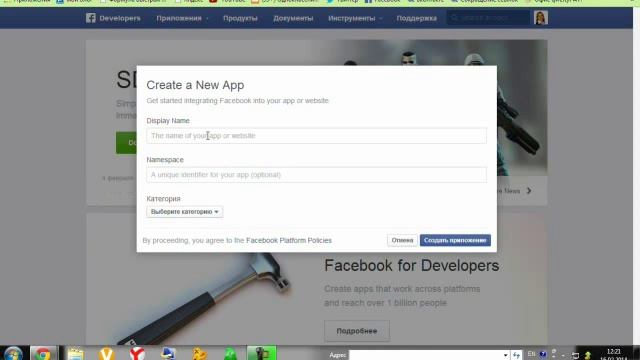Click the Namespace input field
The width and height of the screenshot is (640, 360).
316,175
